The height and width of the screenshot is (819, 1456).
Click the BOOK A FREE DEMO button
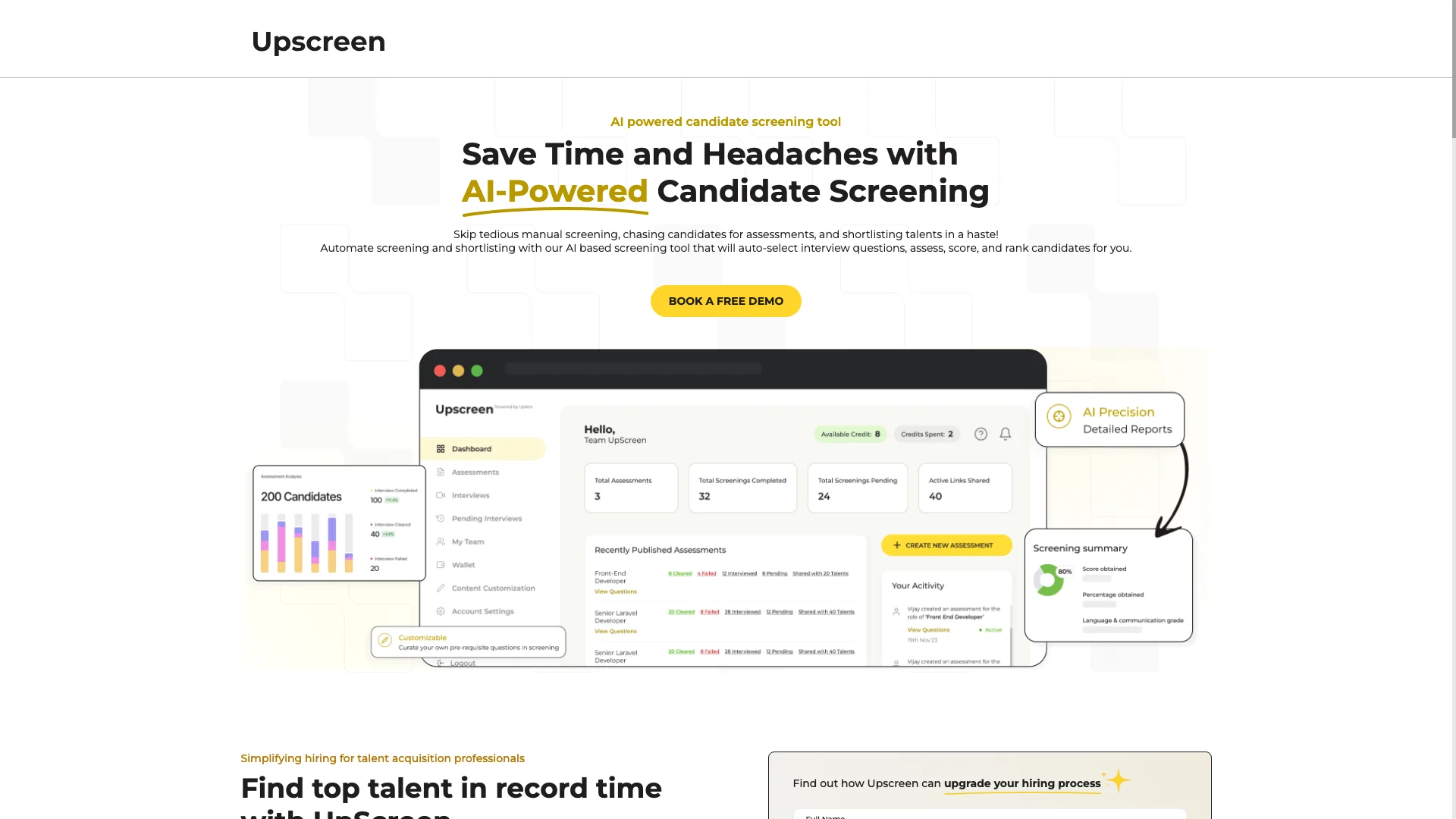[x=726, y=301]
